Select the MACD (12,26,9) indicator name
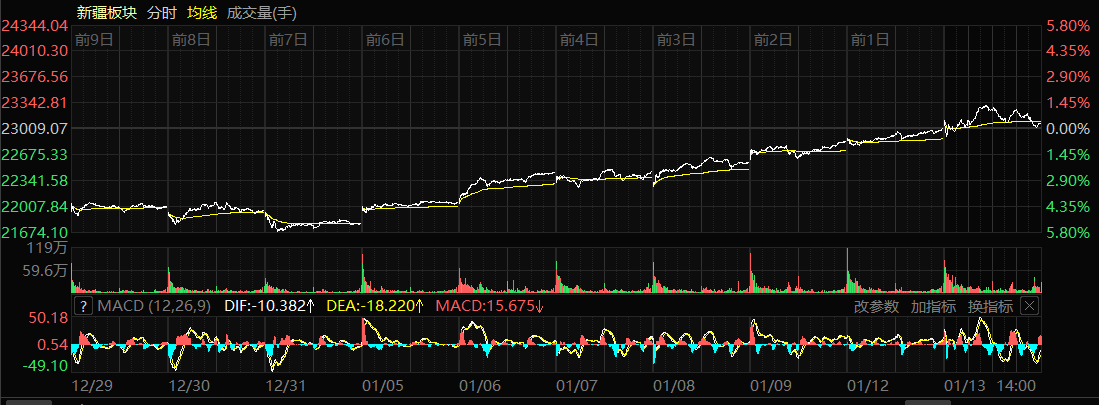The width and height of the screenshot is (1099, 405). click(153, 306)
